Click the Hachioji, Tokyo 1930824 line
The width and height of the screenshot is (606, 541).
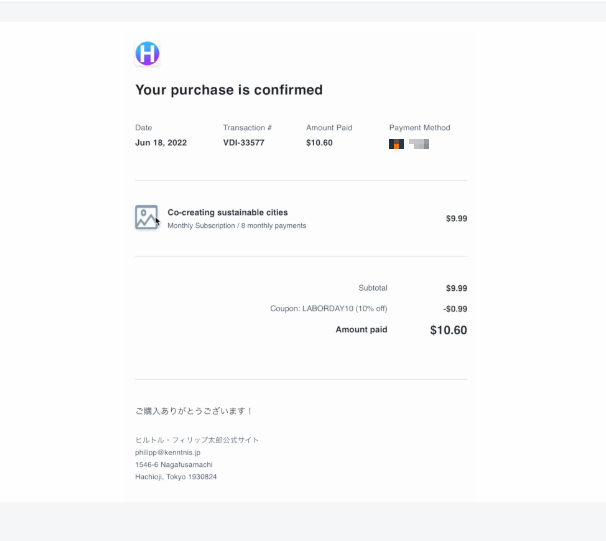coord(176,477)
